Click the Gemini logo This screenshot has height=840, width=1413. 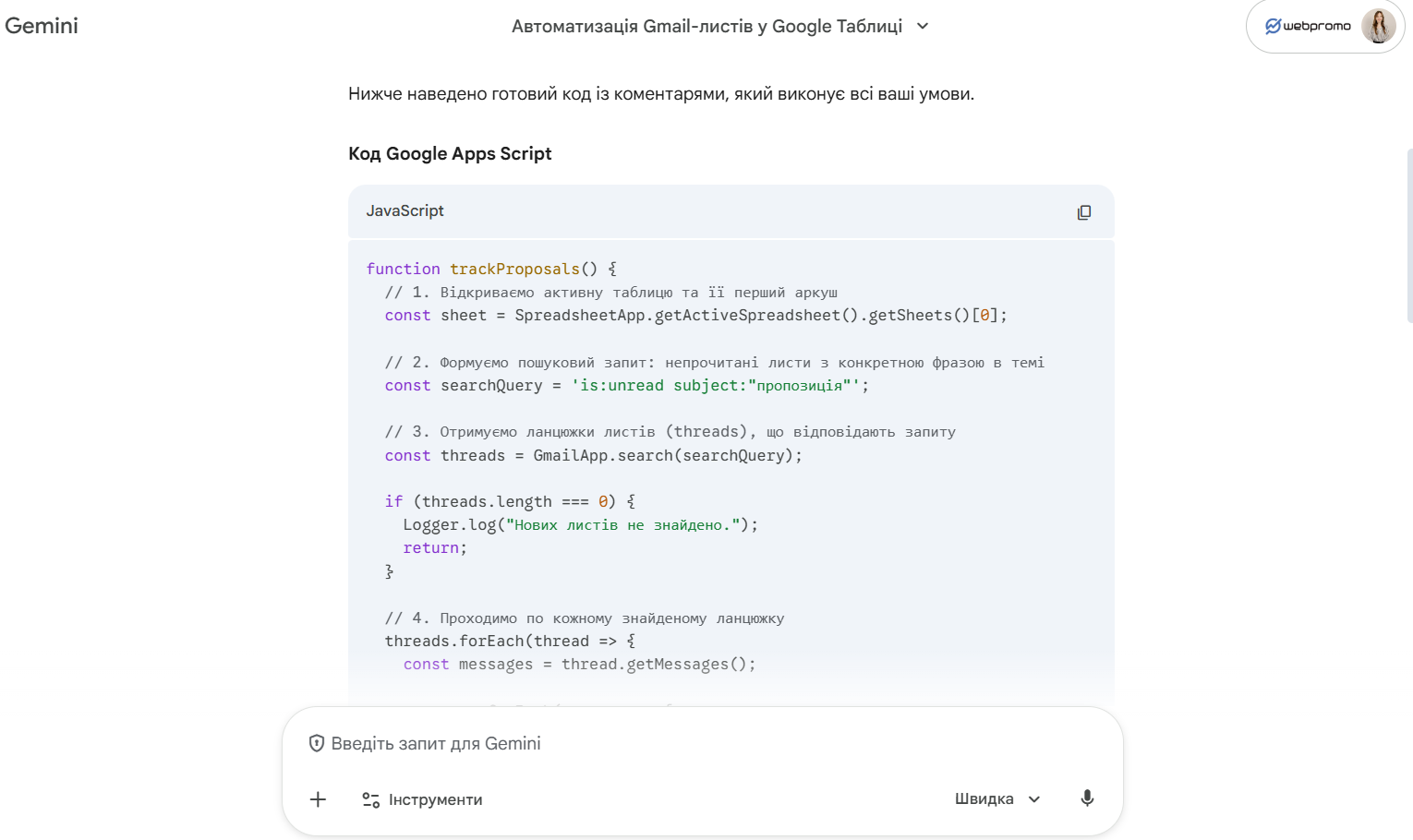pos(42,26)
